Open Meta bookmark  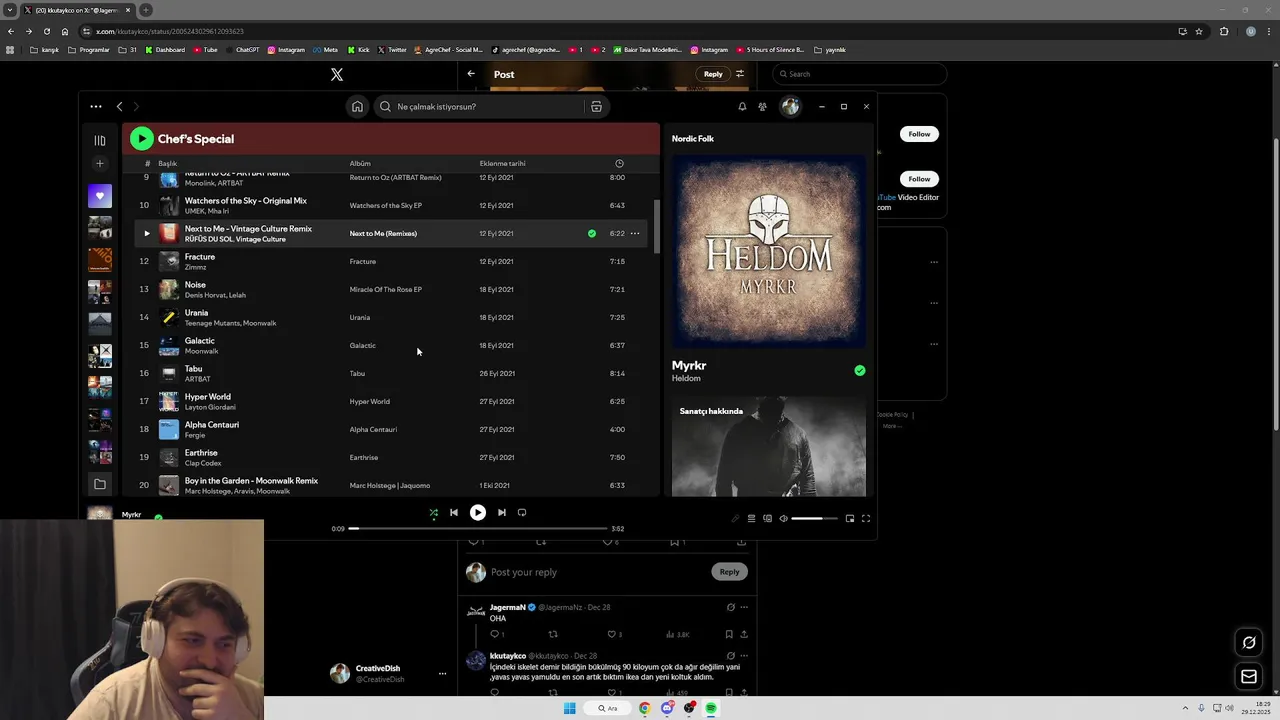click(x=325, y=49)
